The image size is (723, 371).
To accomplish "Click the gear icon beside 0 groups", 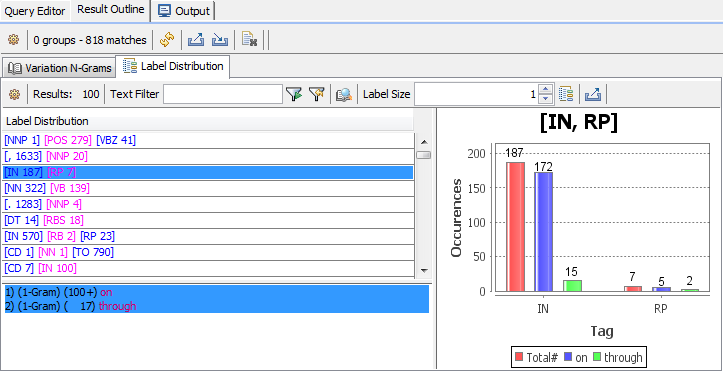I will click(x=13, y=40).
